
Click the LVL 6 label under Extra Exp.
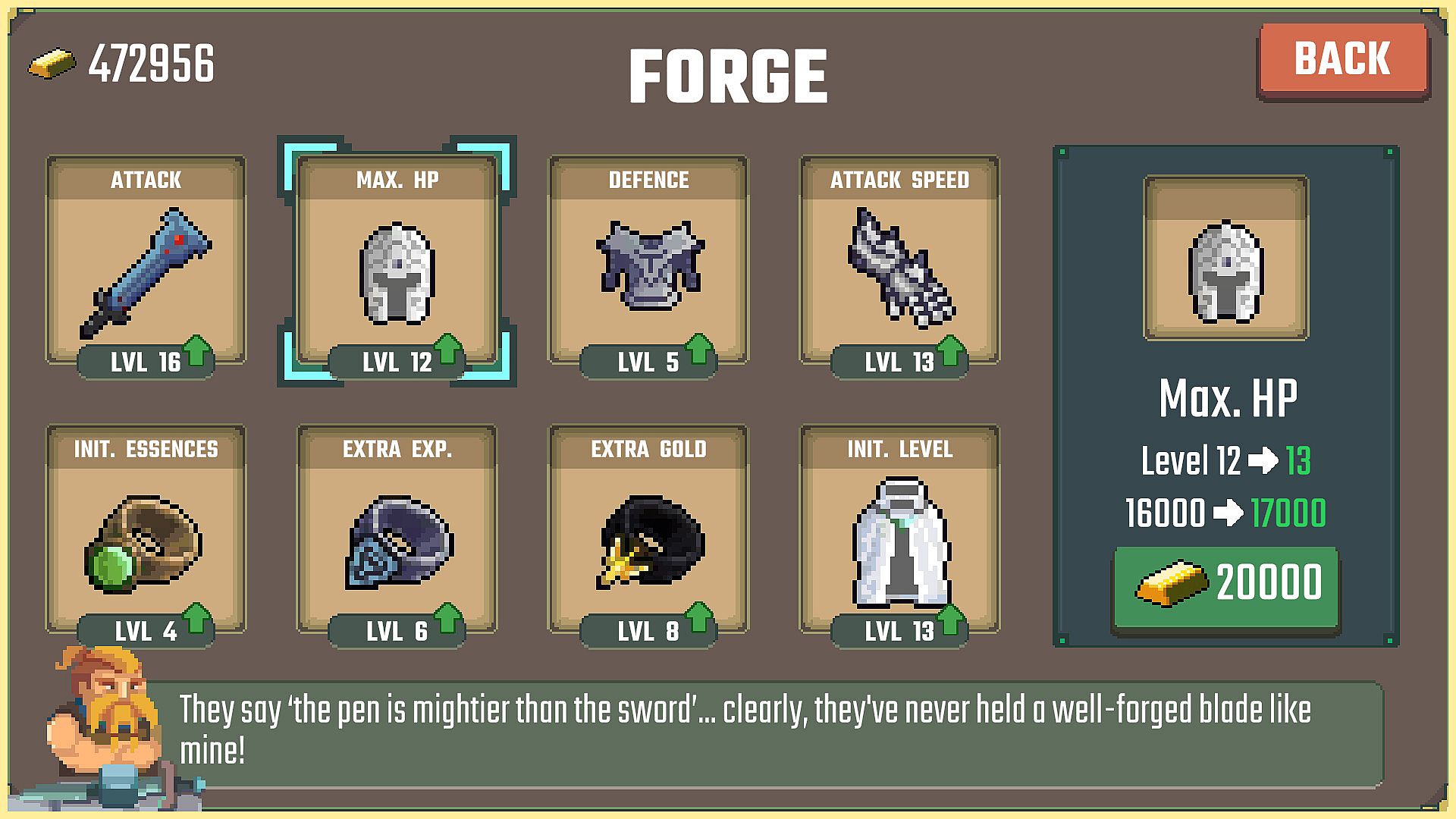[397, 631]
